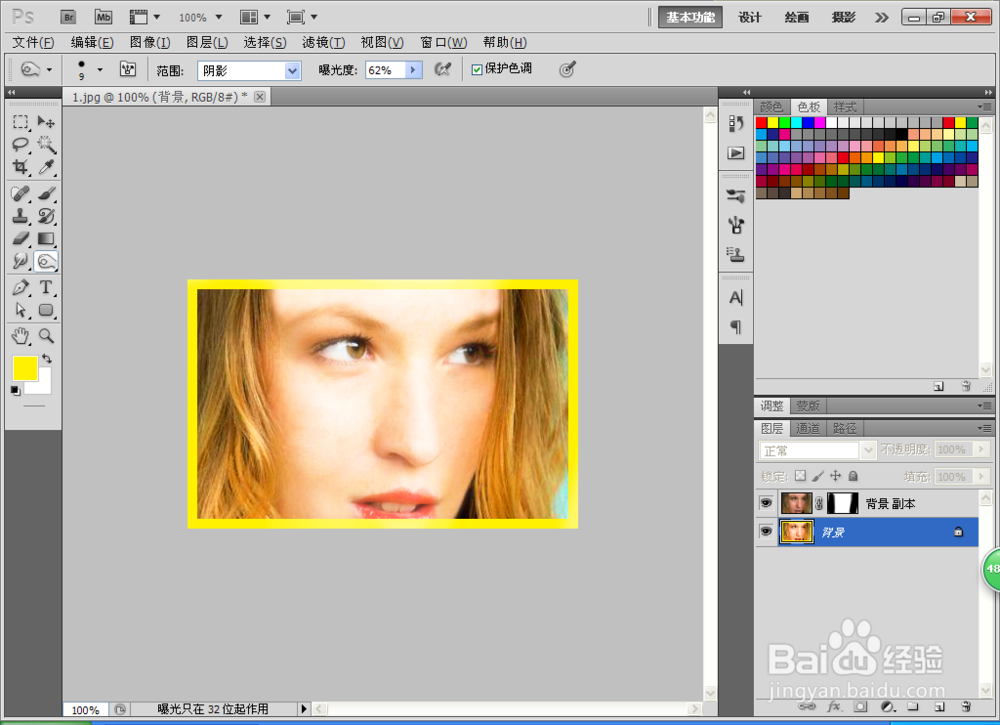
Task: Select the Rectangular Marquee tool
Action: point(20,121)
